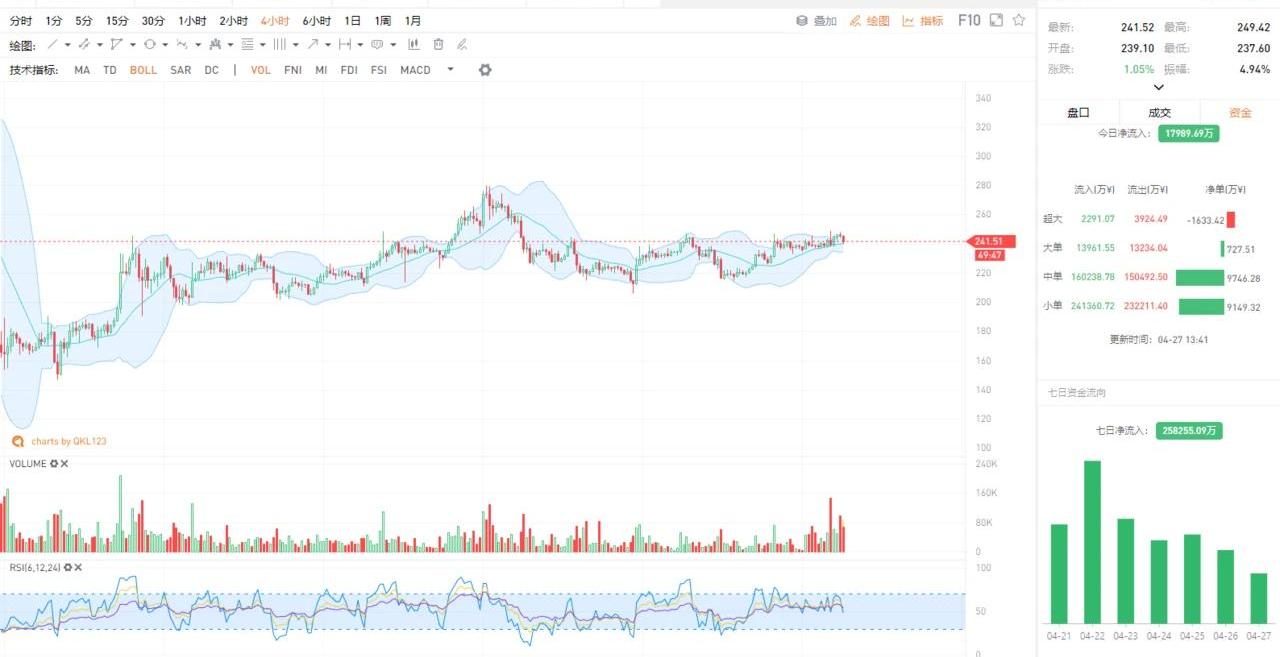Select the 1日 timeframe
This screenshot has height=657, width=1280.
point(353,21)
